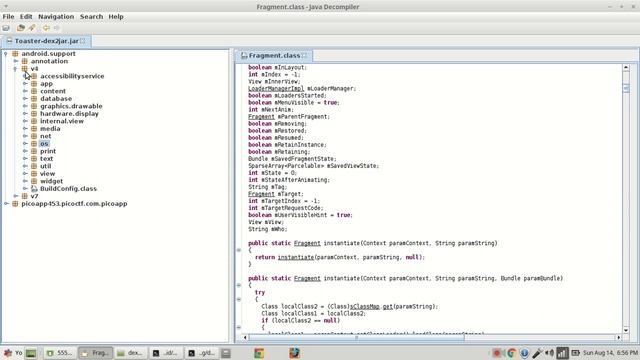Follow the instantiate call link in return statement
640x360 pixels.
coord(296,257)
